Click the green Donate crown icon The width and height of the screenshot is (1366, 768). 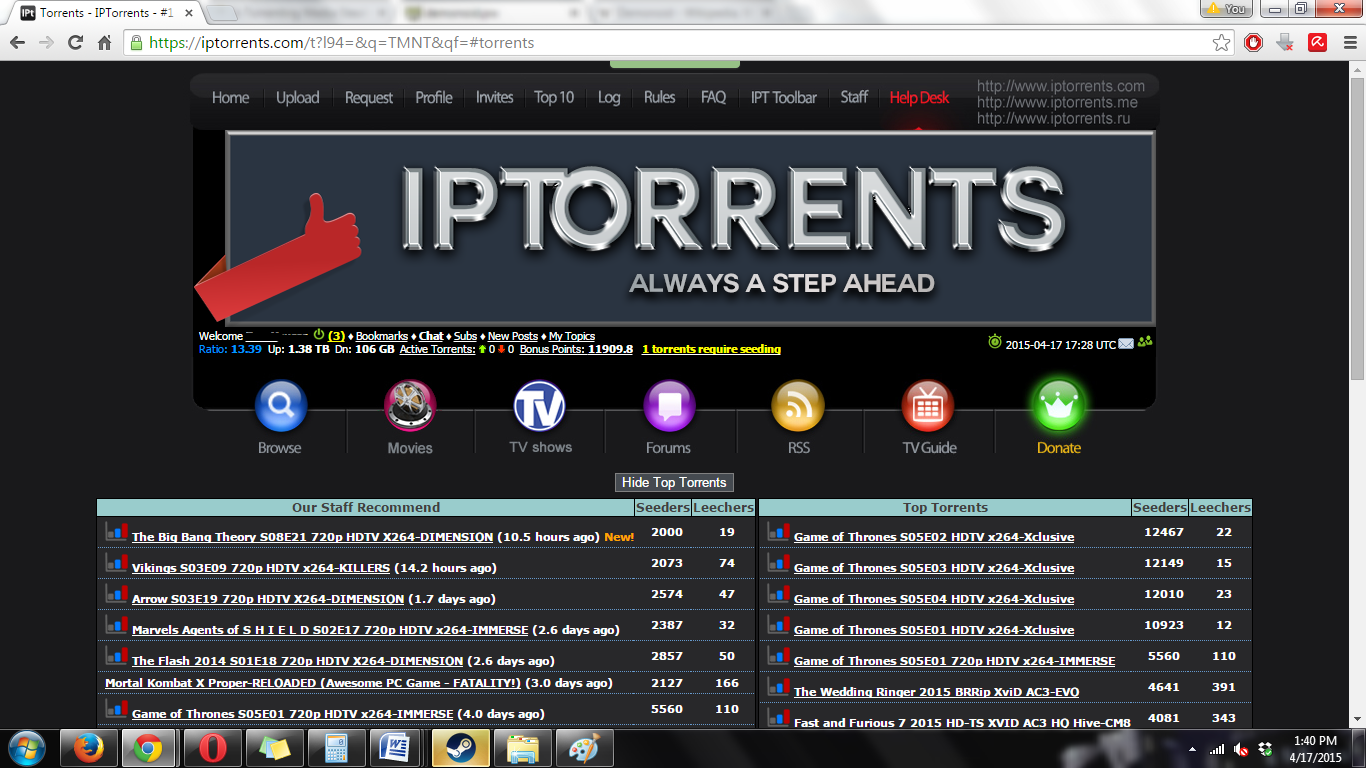coord(1058,404)
